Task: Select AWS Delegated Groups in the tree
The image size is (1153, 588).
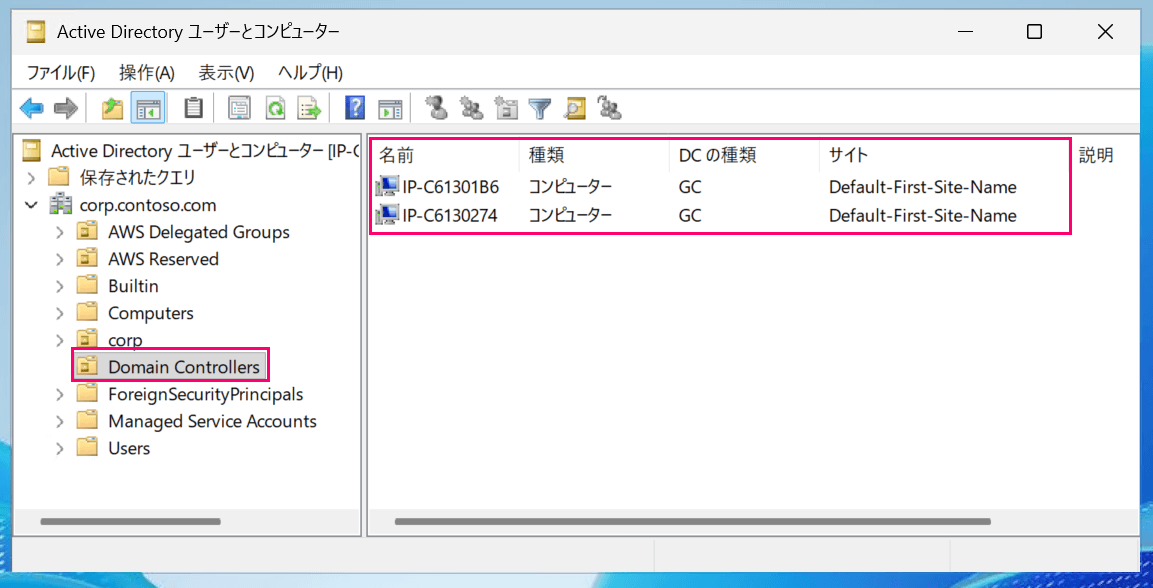Action: [199, 232]
